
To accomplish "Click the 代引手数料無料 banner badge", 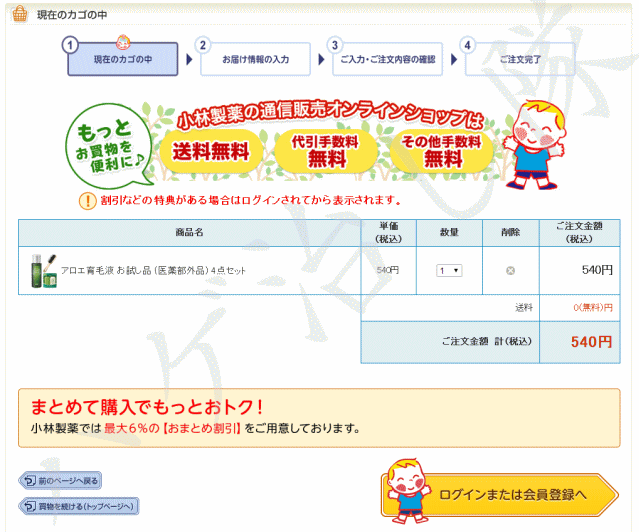I will [x=326, y=151].
